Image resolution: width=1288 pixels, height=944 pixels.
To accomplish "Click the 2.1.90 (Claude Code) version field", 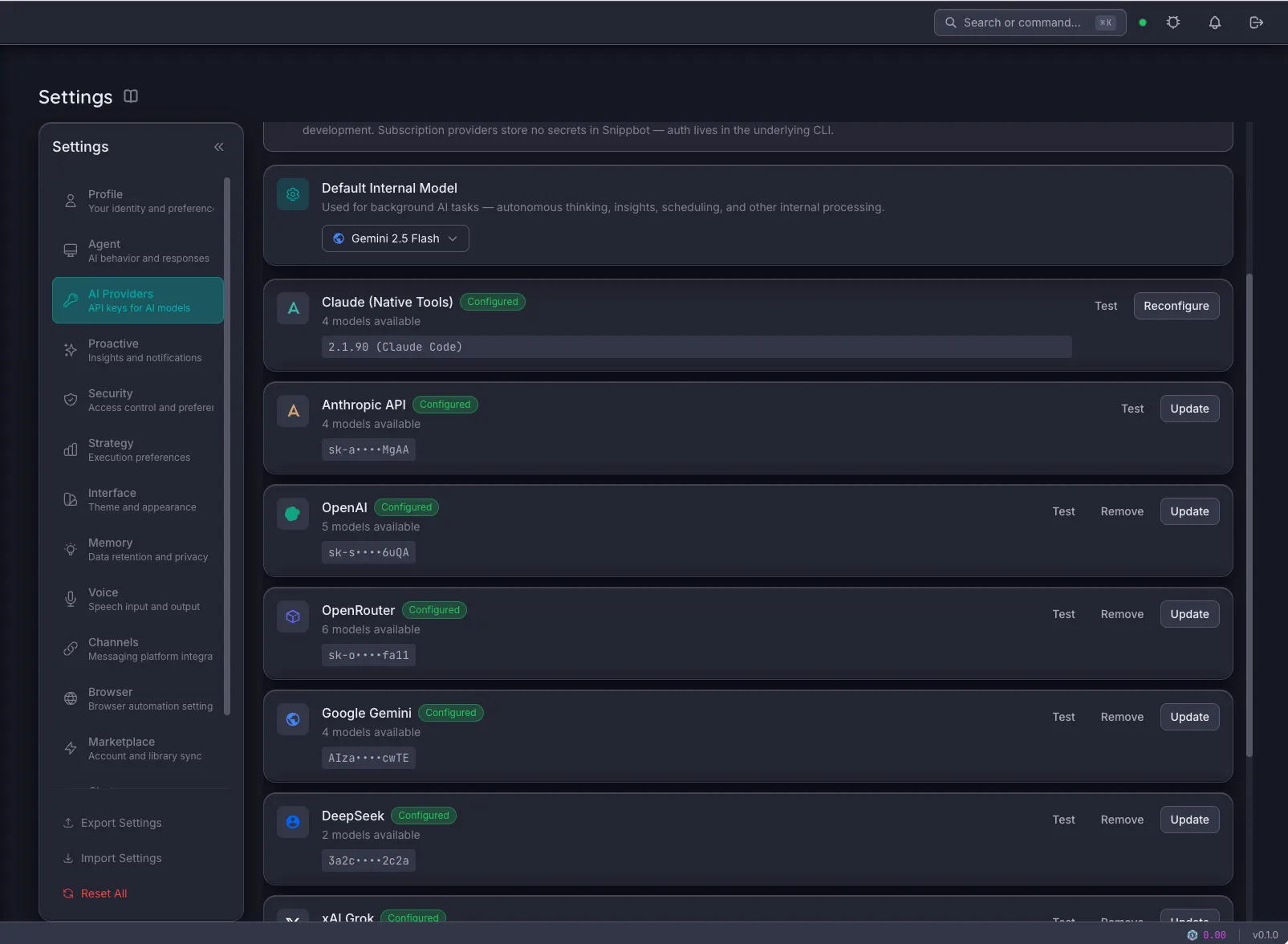I will tap(697, 347).
